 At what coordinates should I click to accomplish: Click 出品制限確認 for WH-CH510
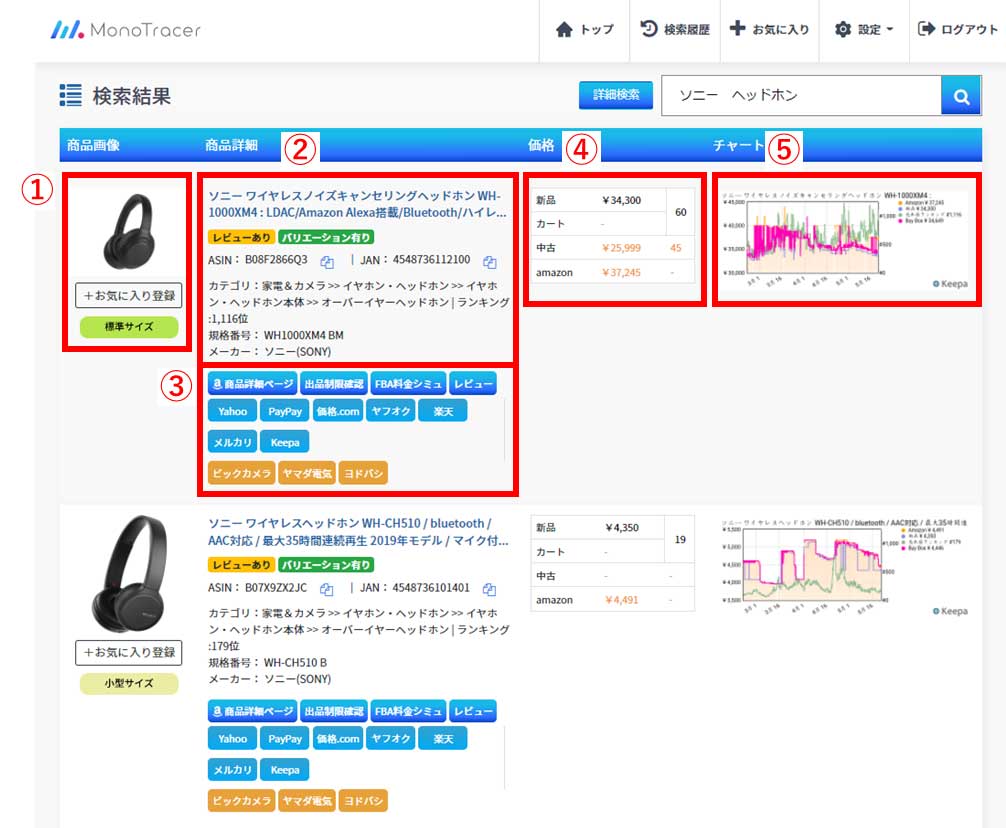point(334,711)
